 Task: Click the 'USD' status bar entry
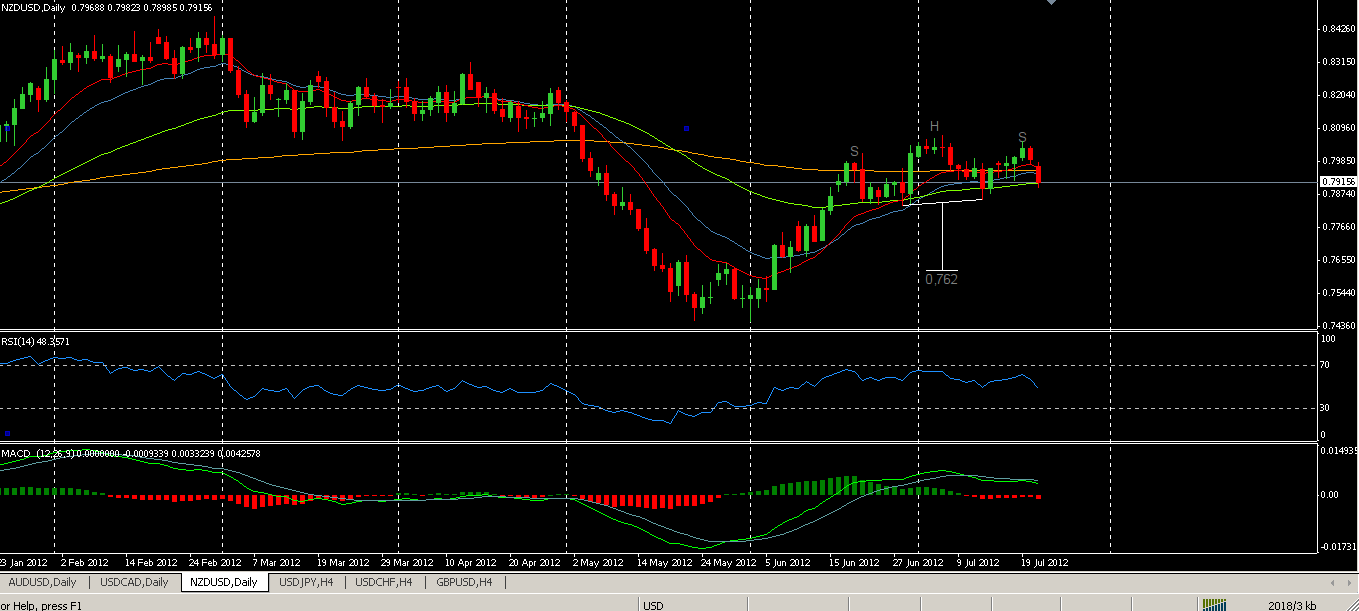coord(653,605)
